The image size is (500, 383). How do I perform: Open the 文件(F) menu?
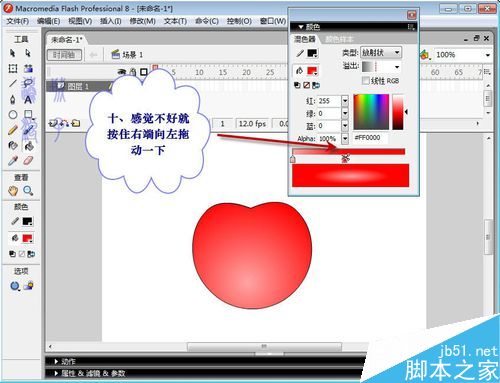pos(17,21)
